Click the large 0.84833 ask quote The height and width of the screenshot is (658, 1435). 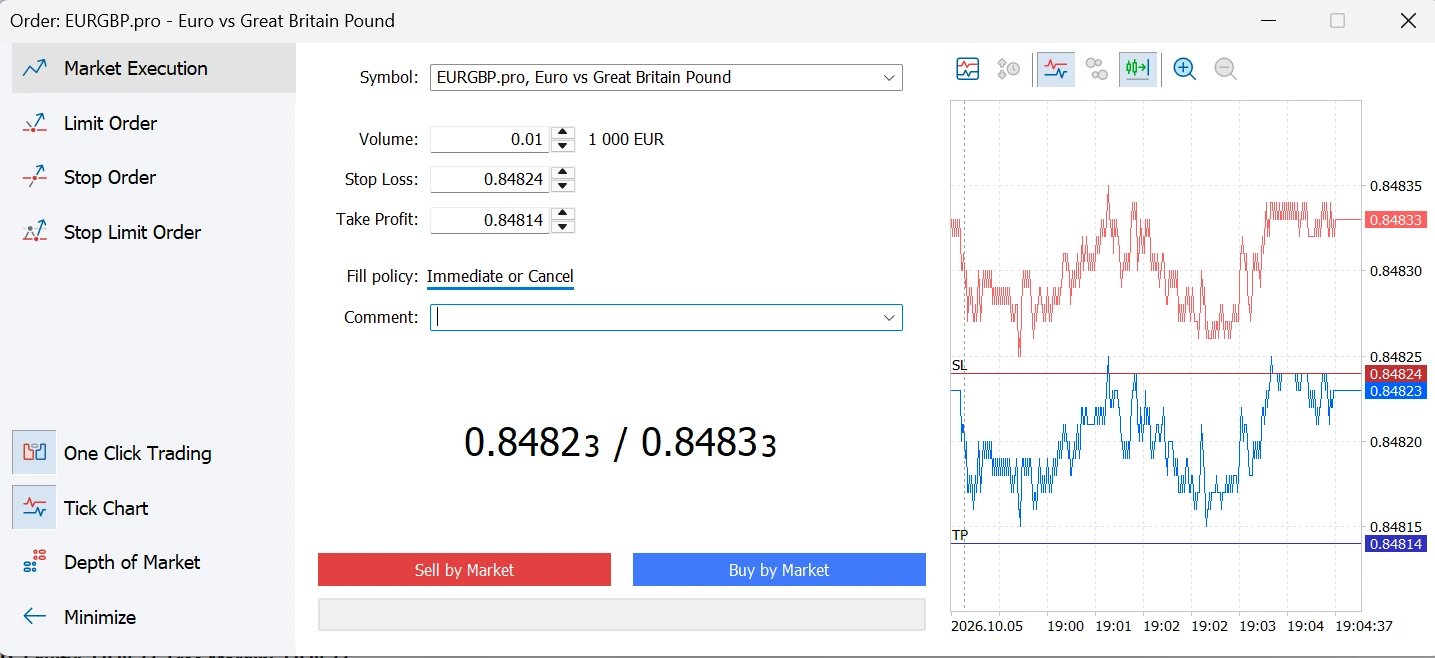pos(709,442)
